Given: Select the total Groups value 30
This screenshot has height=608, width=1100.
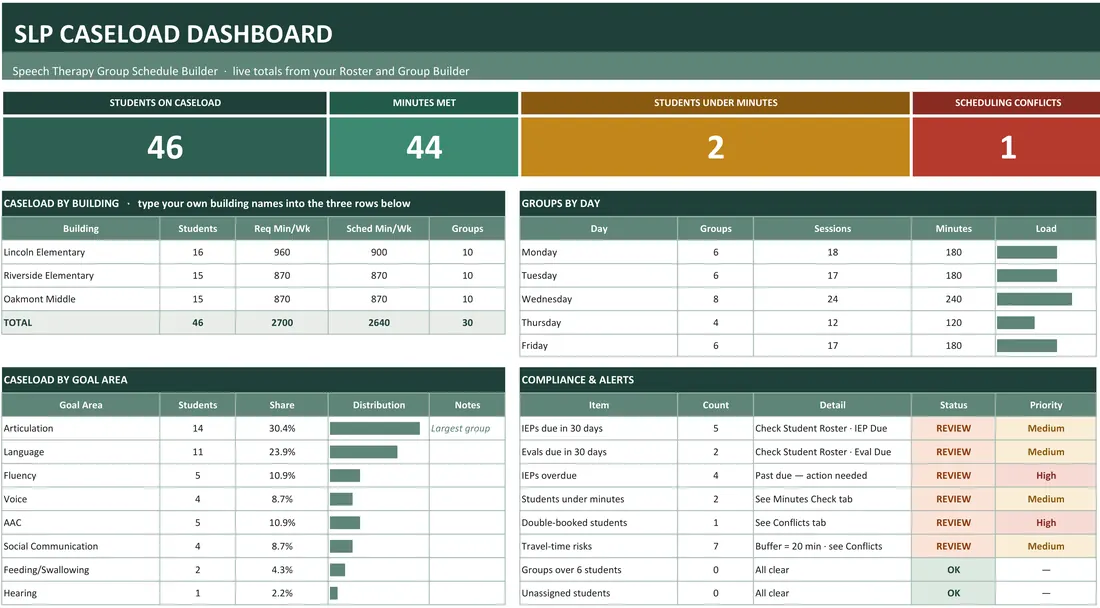Looking at the screenshot, I should point(467,323).
